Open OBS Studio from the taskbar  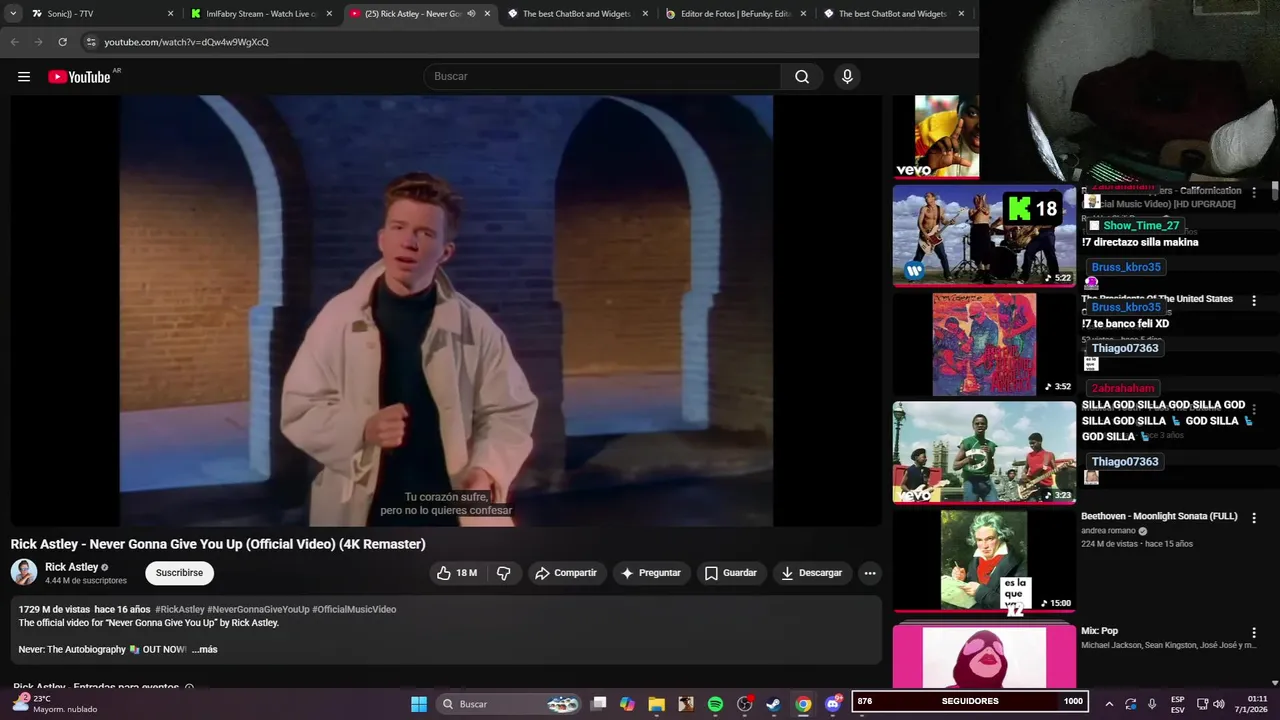[x=744, y=704]
